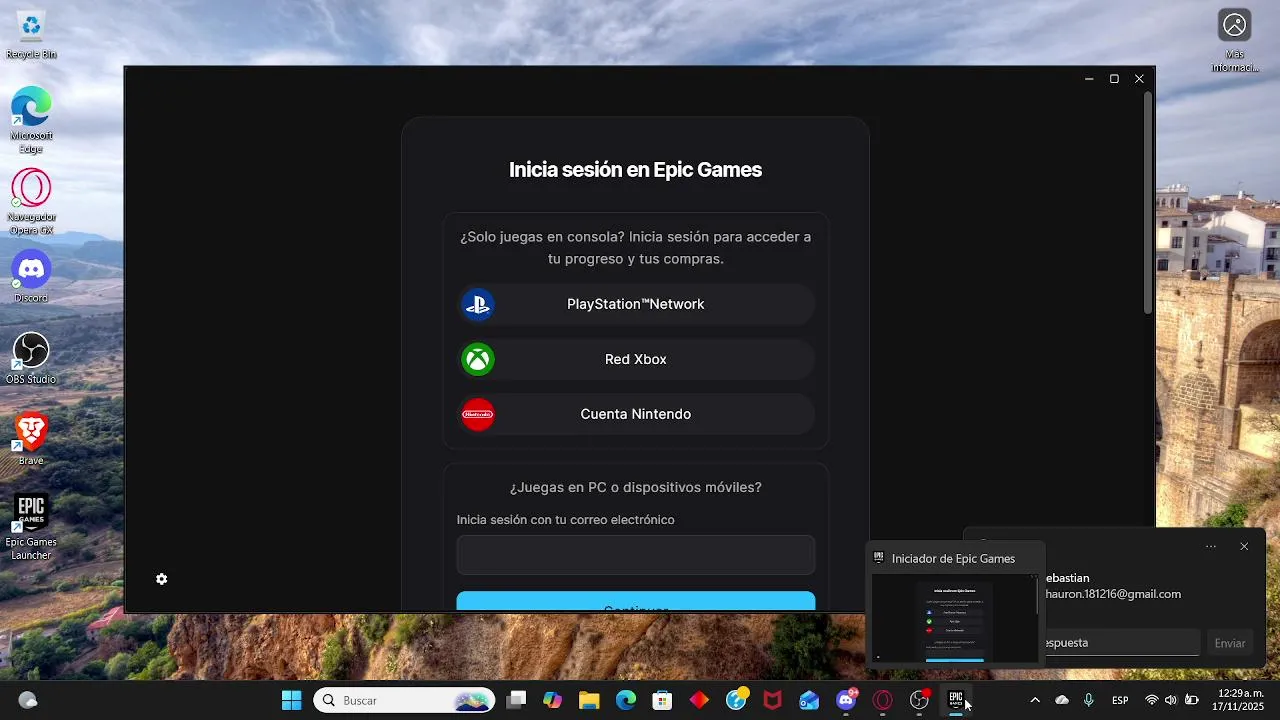Open File Explorer in the taskbar
The width and height of the screenshot is (1280, 720).
(589, 700)
